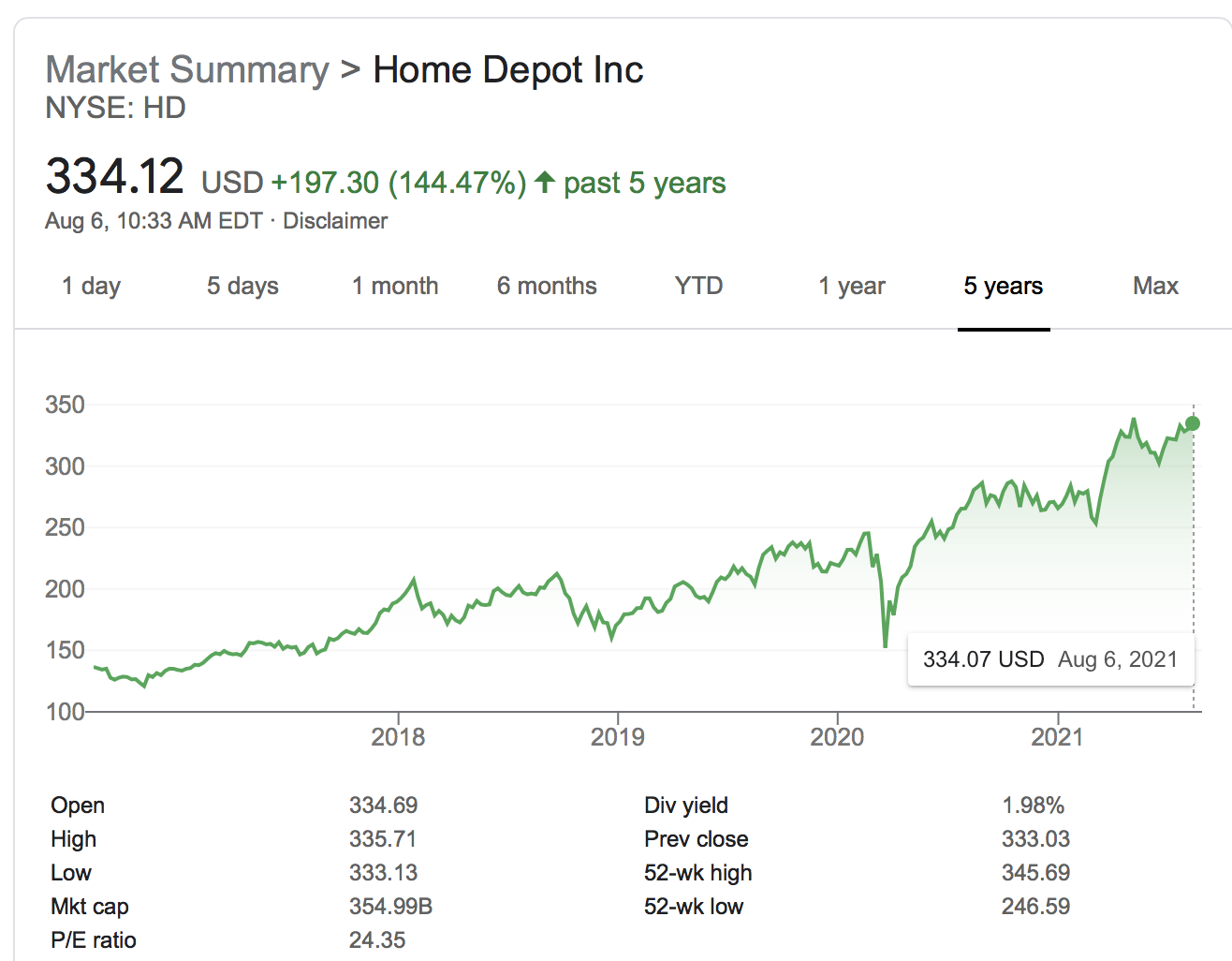Click the active 5 years tab
Image resolution: width=1232 pixels, height=961 pixels.
click(1004, 286)
